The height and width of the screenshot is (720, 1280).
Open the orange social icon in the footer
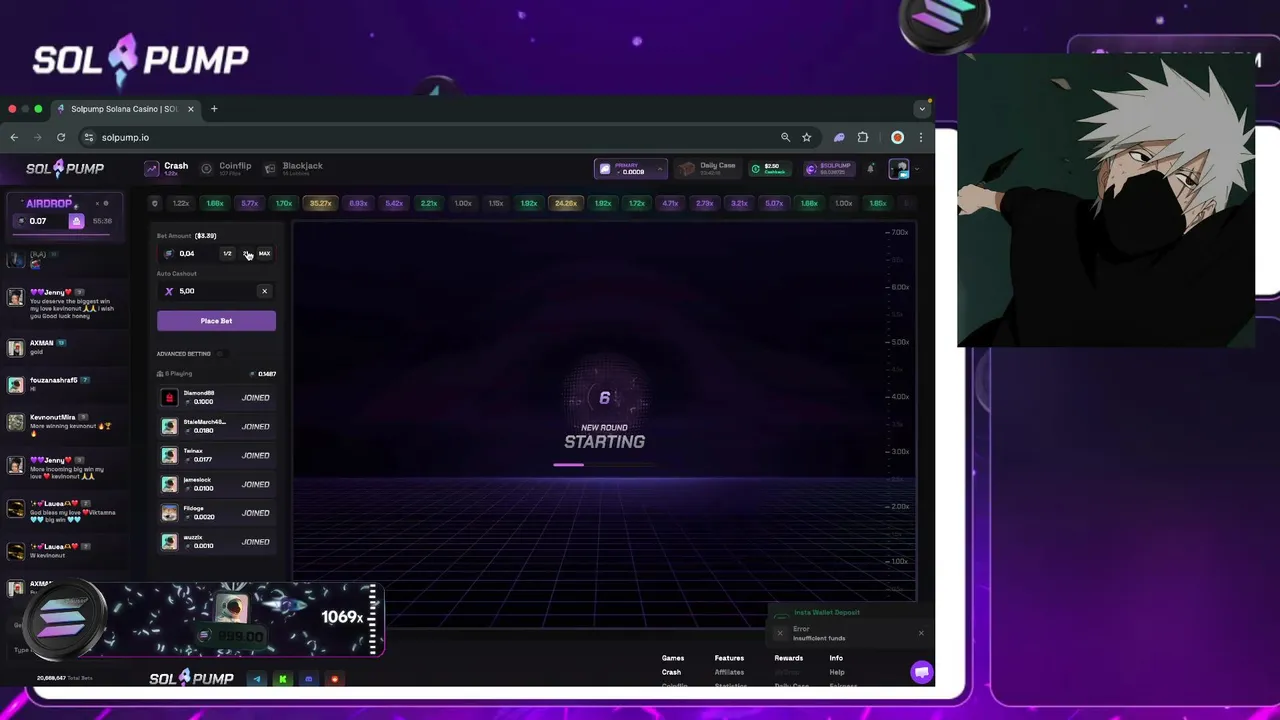tap(335, 679)
